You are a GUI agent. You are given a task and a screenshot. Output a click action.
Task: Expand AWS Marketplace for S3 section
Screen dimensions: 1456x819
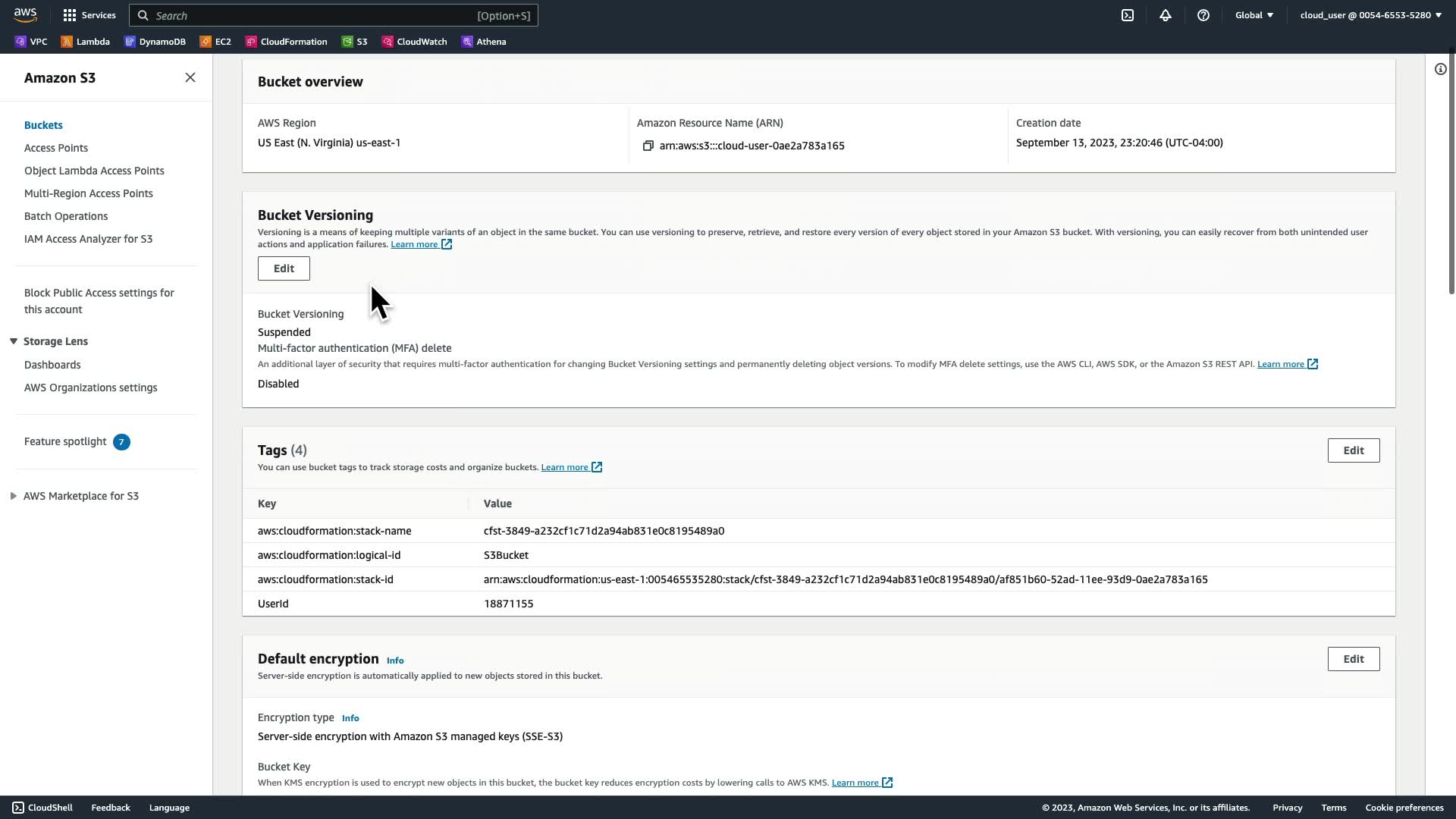point(14,496)
